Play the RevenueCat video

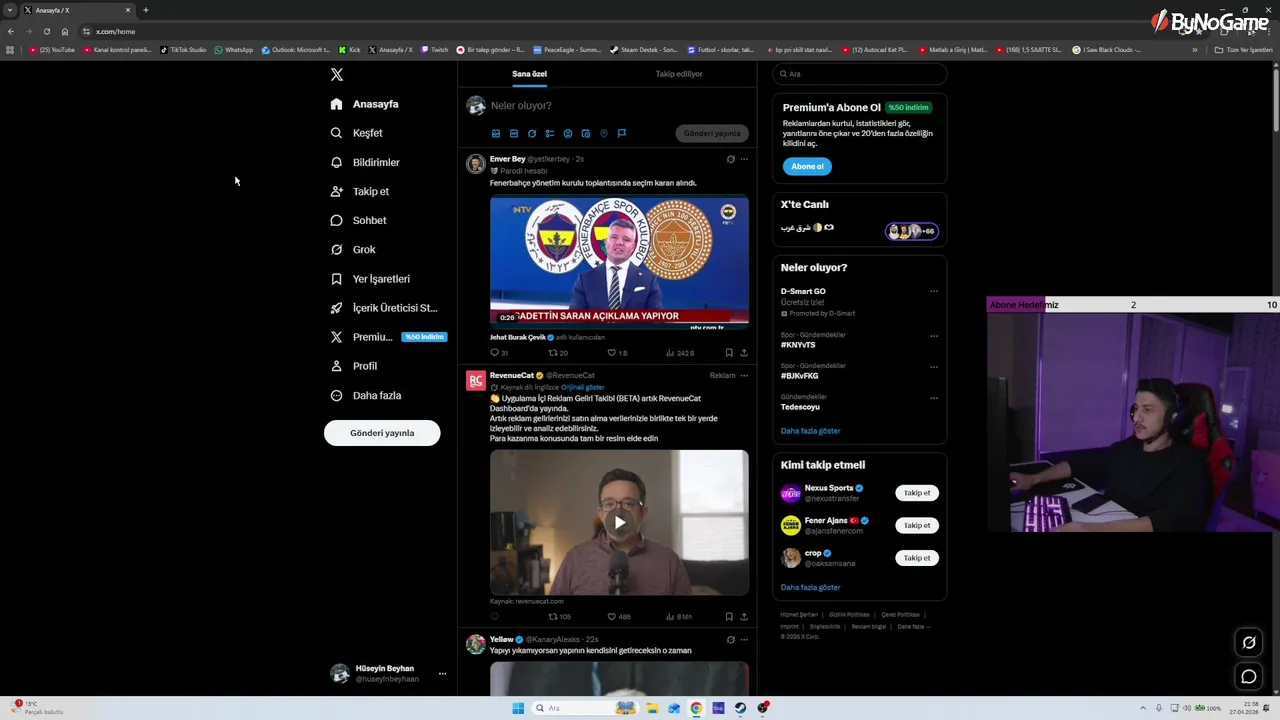click(x=619, y=522)
